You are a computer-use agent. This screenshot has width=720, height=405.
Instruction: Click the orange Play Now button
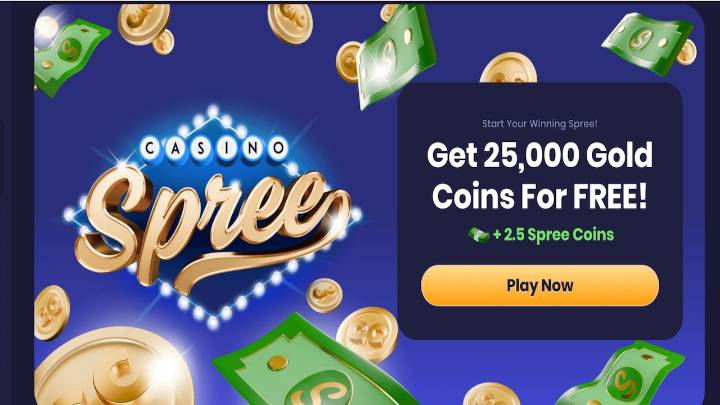click(x=540, y=285)
